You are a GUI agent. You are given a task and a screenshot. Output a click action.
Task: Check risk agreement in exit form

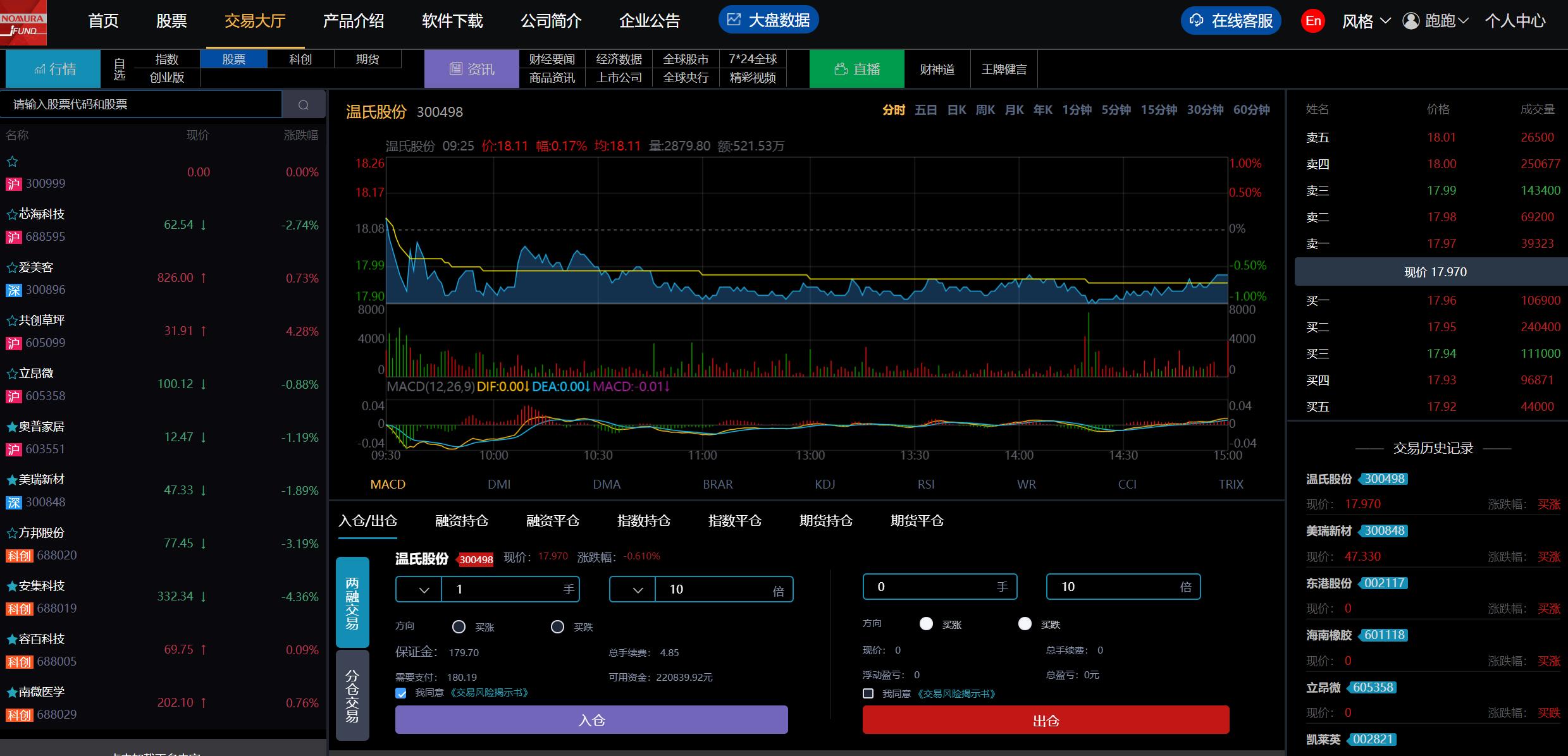868,693
